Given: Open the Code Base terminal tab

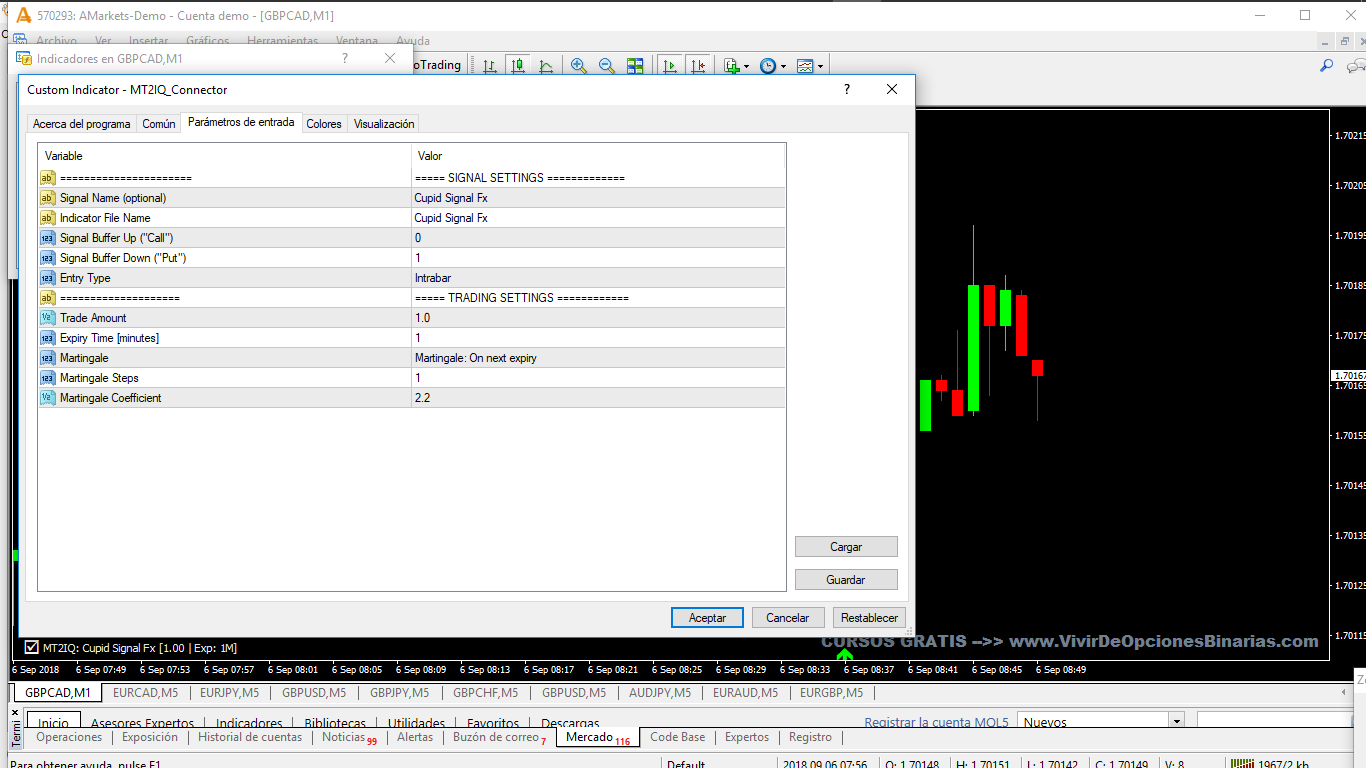Looking at the screenshot, I should (678, 737).
